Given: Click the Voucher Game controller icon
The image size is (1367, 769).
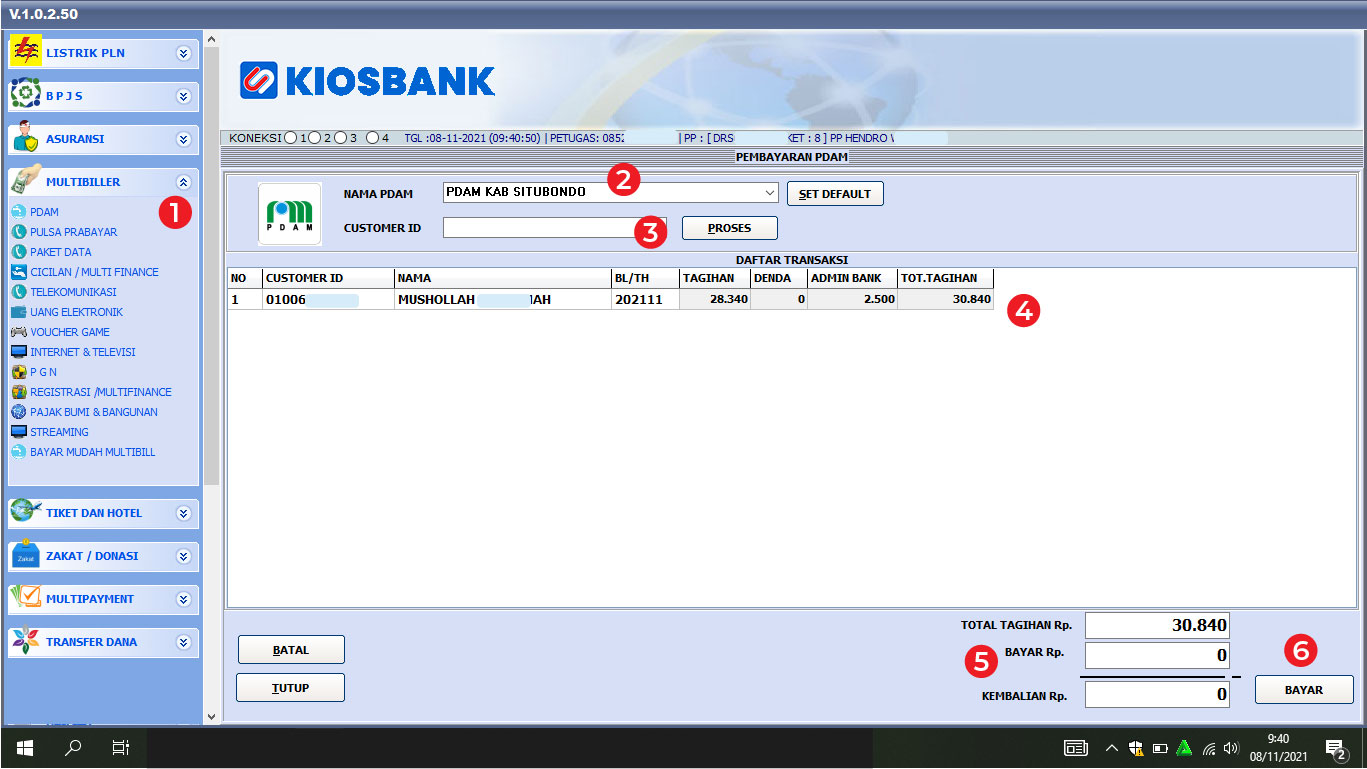Looking at the screenshot, I should [18, 332].
